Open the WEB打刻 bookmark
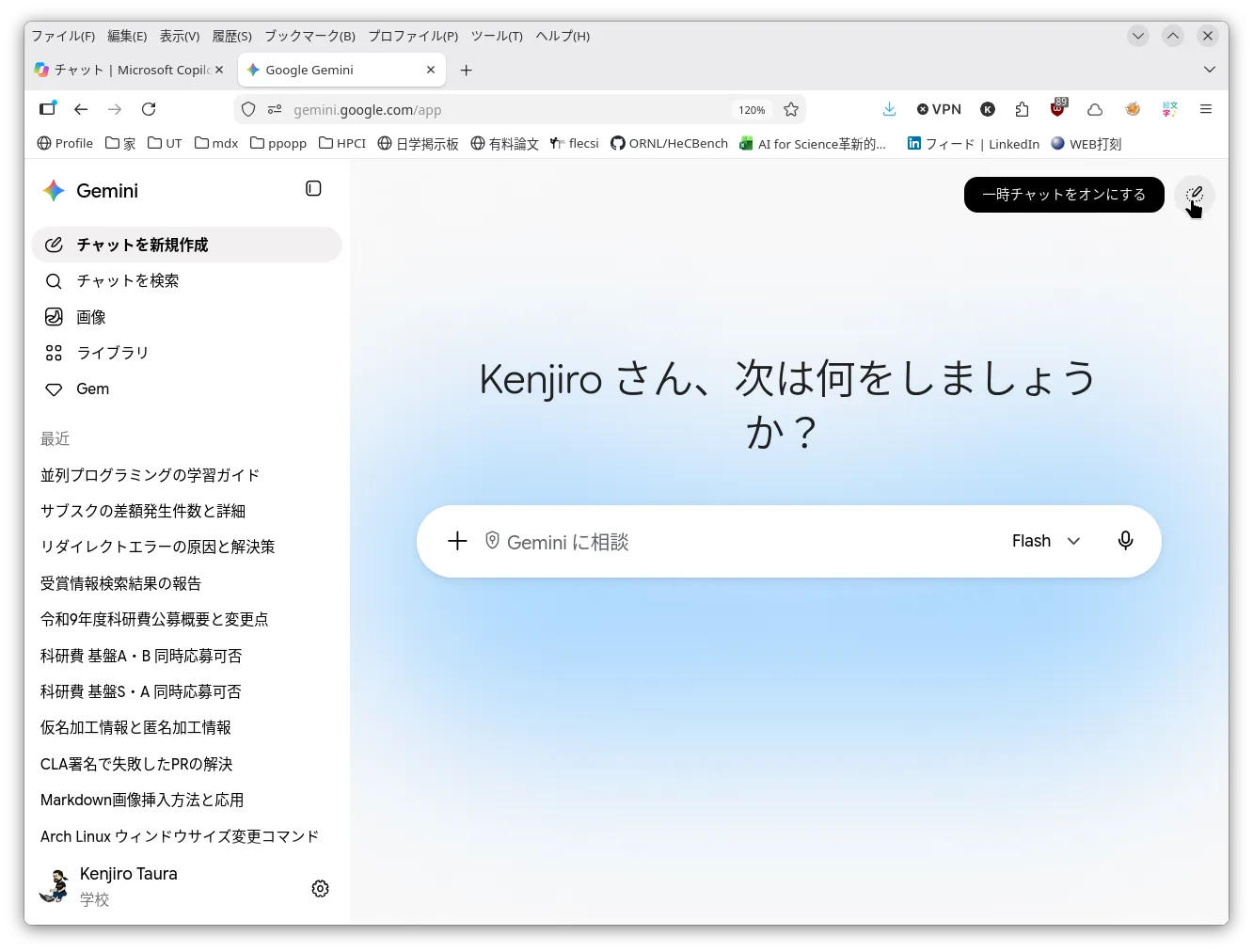Image resolution: width=1253 pixels, height=952 pixels. click(x=1086, y=143)
